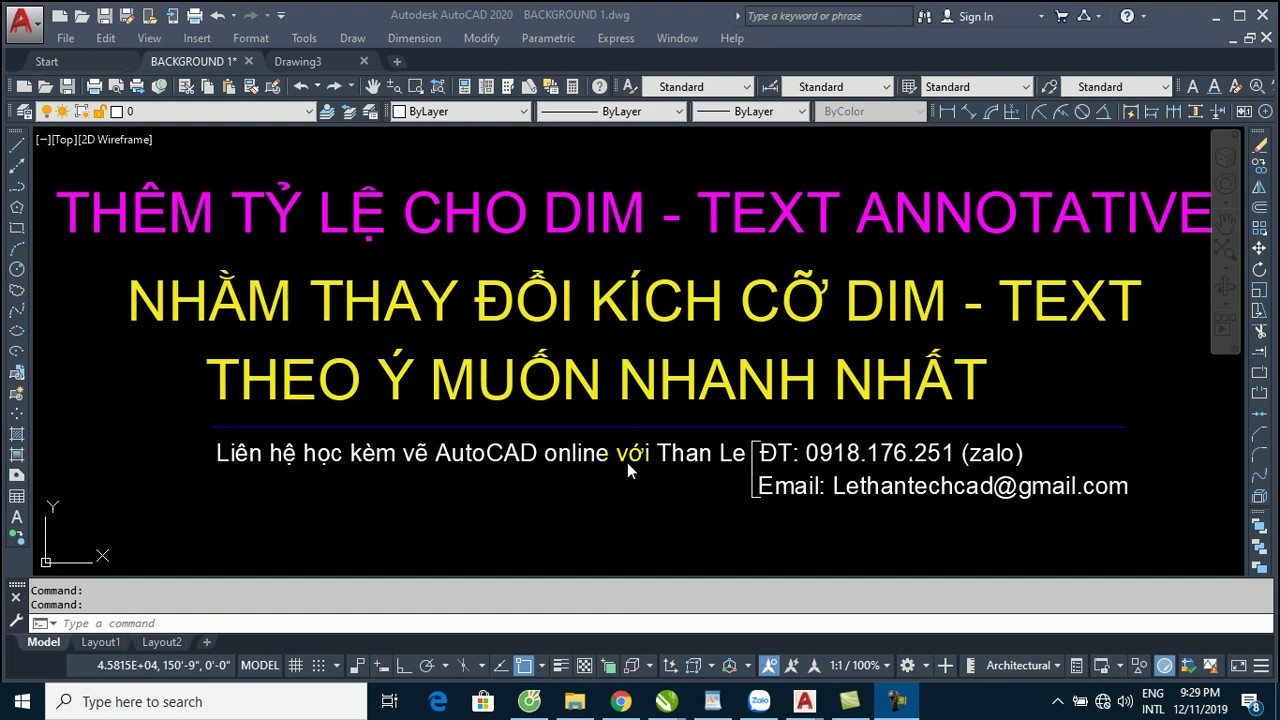Click the Autodesk App Store cart icon
This screenshot has width=1280, height=720.
tap(1062, 16)
